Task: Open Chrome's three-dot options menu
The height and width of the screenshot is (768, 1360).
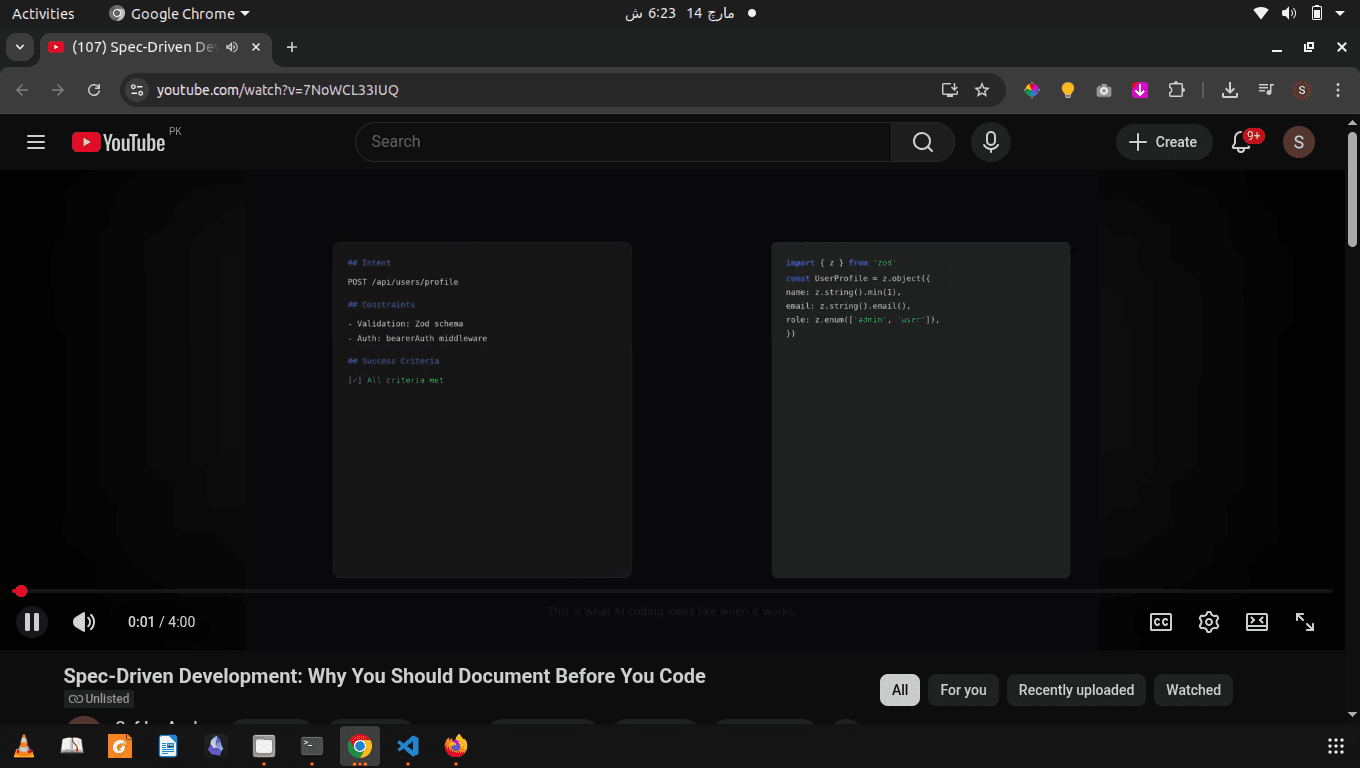Action: 1338,90
